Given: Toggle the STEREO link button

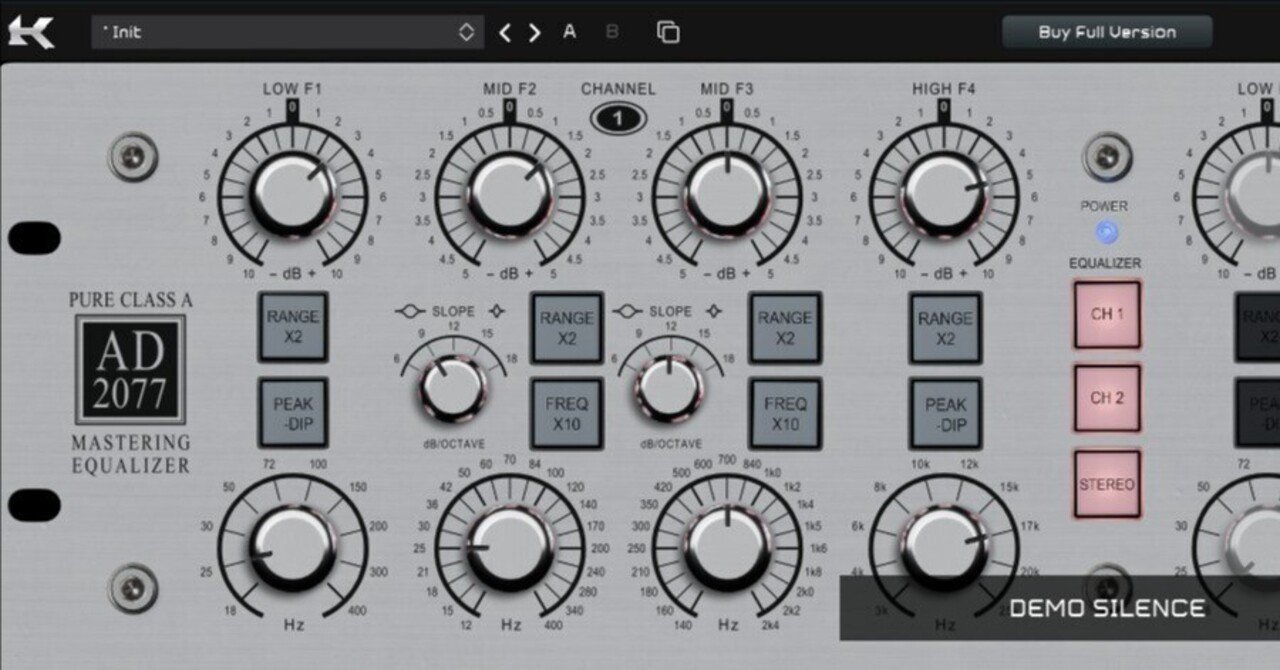Looking at the screenshot, I should pyautogui.click(x=1107, y=484).
